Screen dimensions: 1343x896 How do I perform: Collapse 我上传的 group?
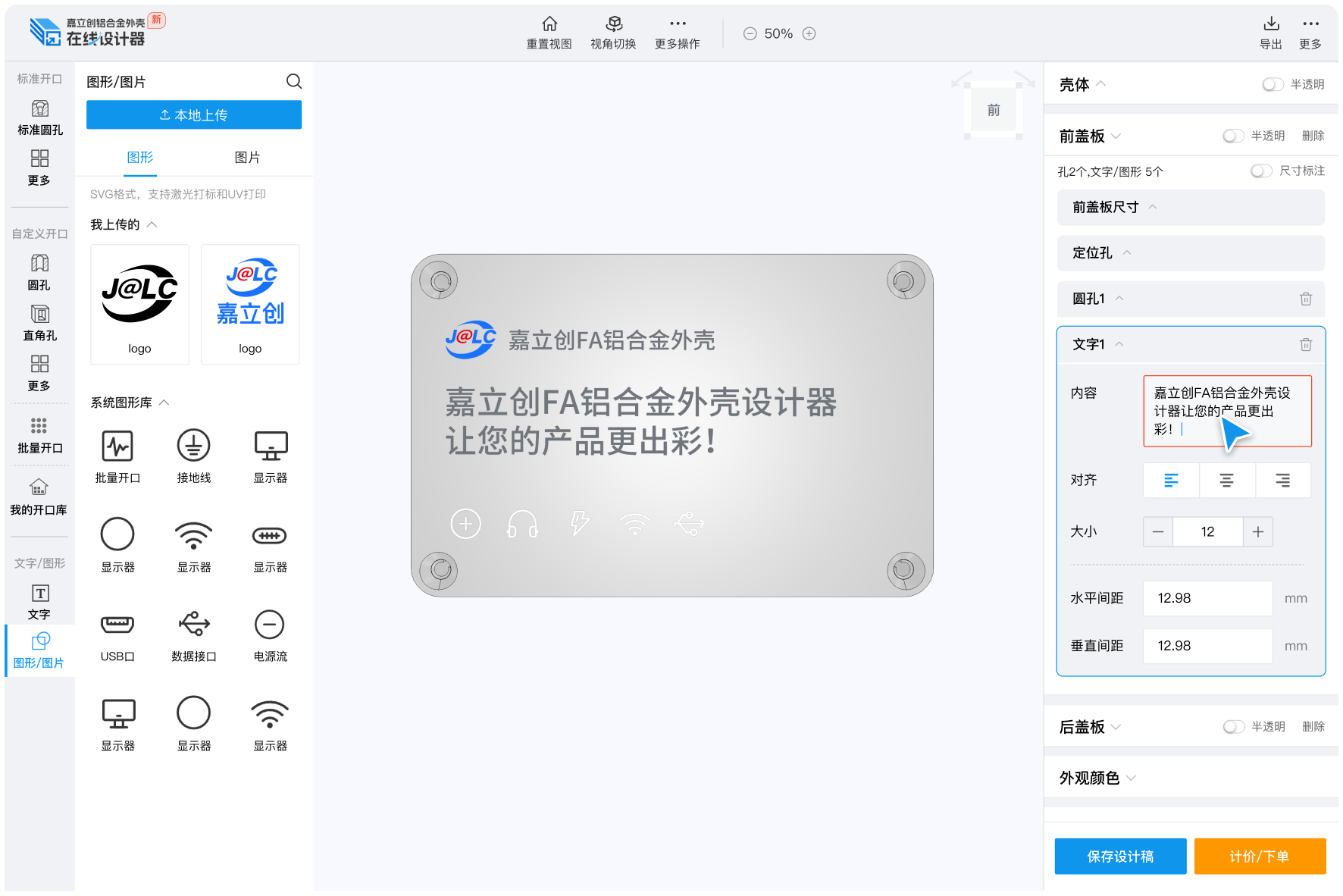point(152,224)
